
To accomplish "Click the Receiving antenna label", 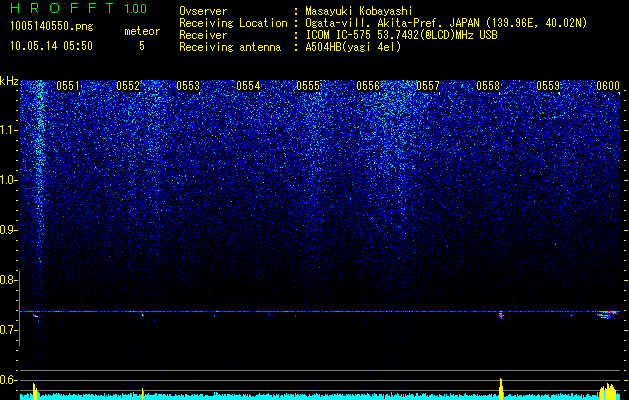I will 230,47.
